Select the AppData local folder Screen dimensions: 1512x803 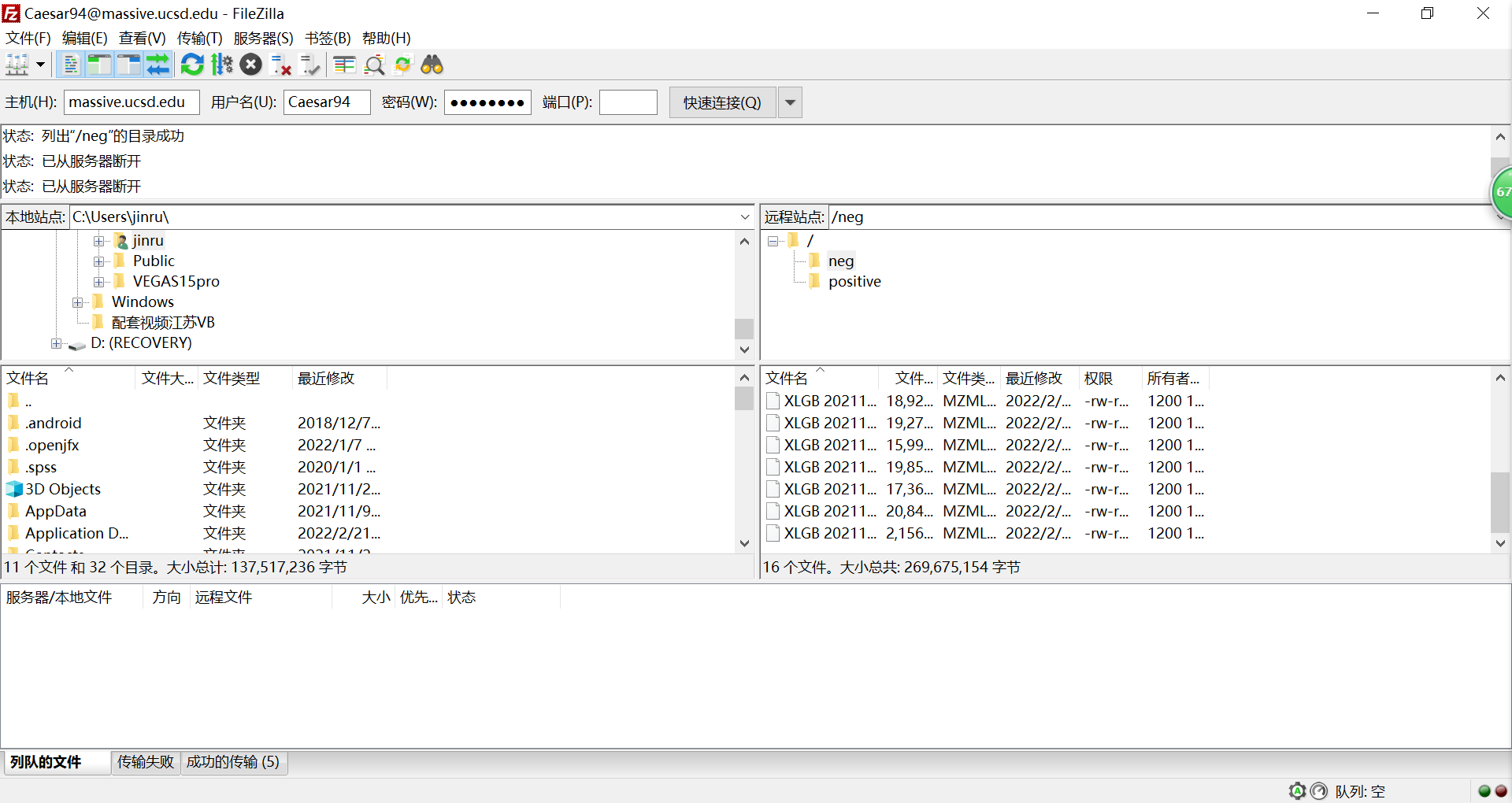[x=55, y=511]
